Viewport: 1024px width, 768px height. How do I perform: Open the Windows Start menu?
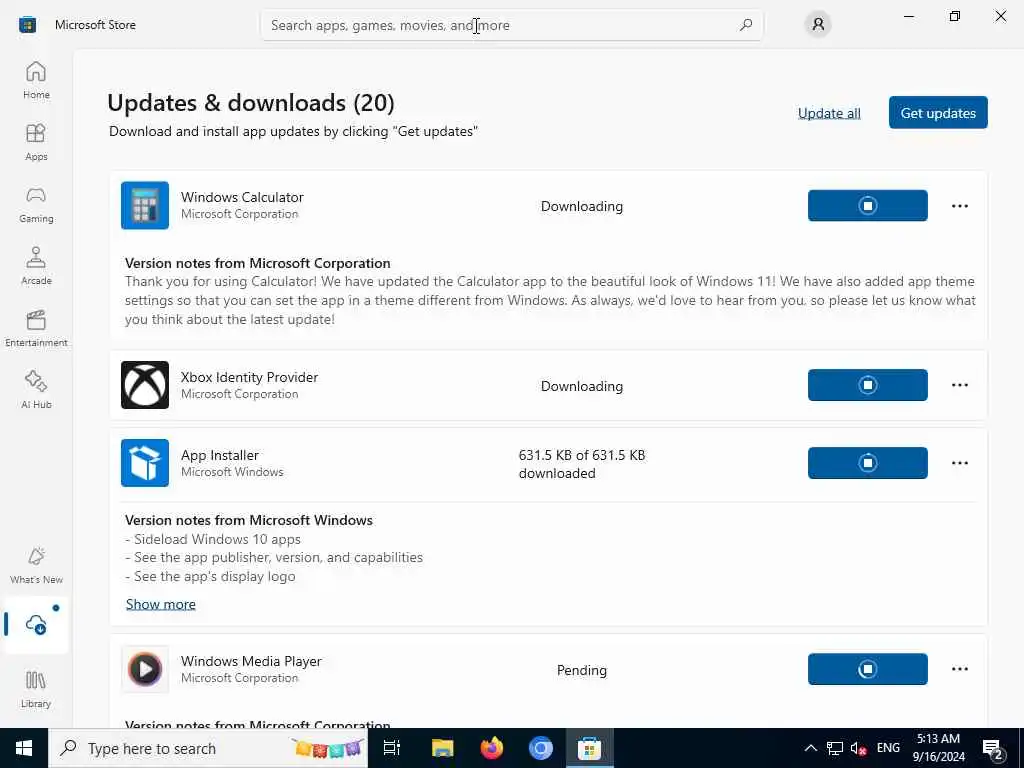24,748
